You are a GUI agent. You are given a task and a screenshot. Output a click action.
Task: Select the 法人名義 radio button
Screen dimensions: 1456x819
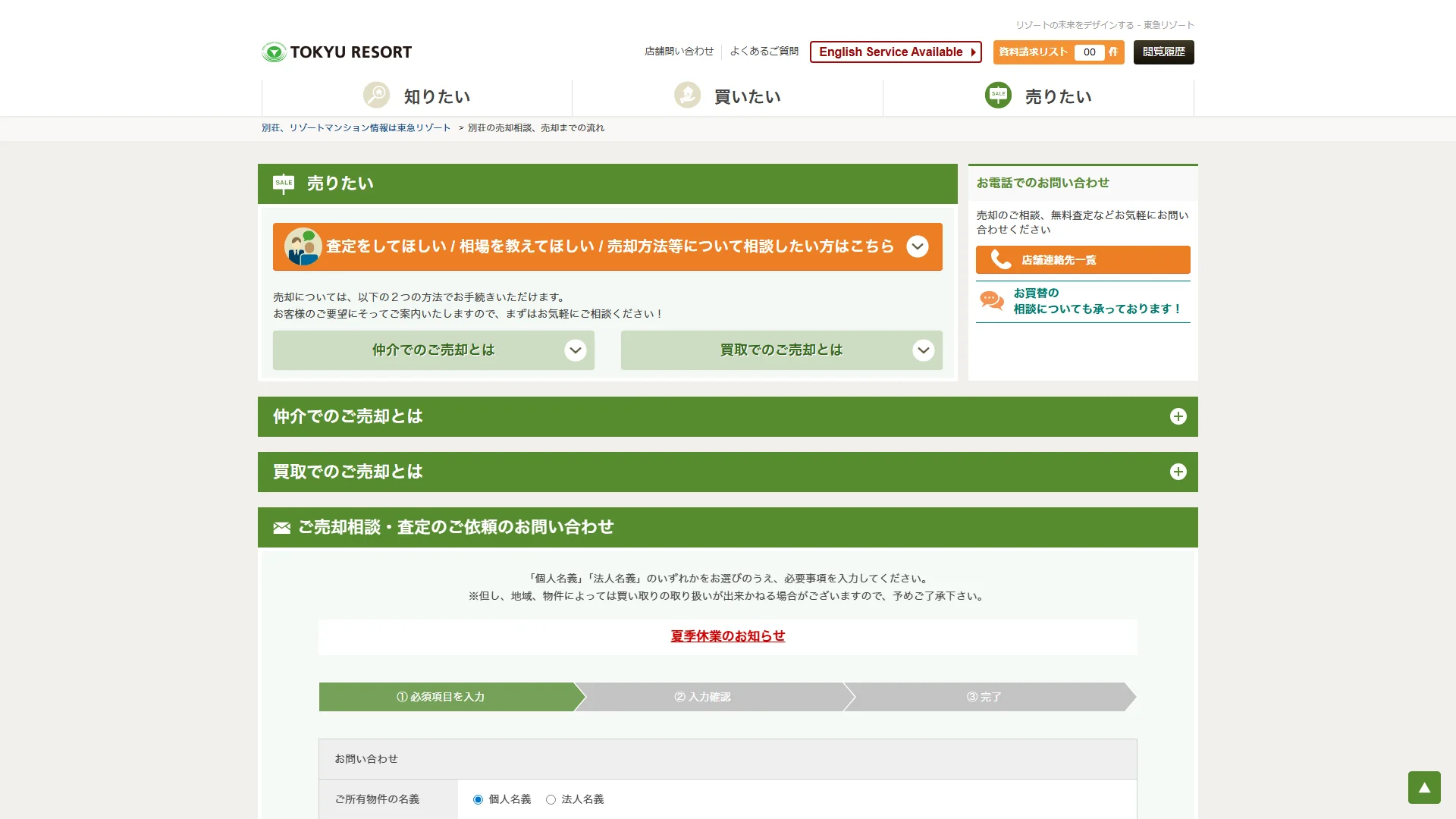point(551,799)
